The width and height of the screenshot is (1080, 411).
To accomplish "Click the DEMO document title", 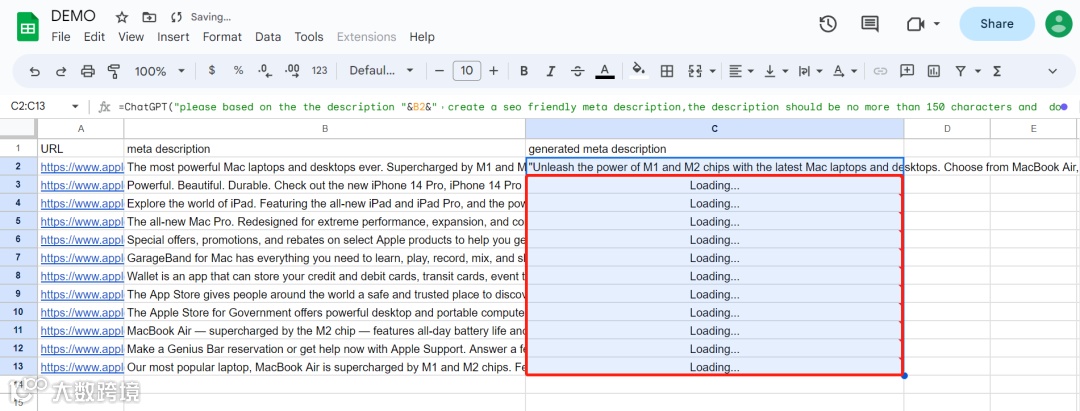I will coord(74,17).
